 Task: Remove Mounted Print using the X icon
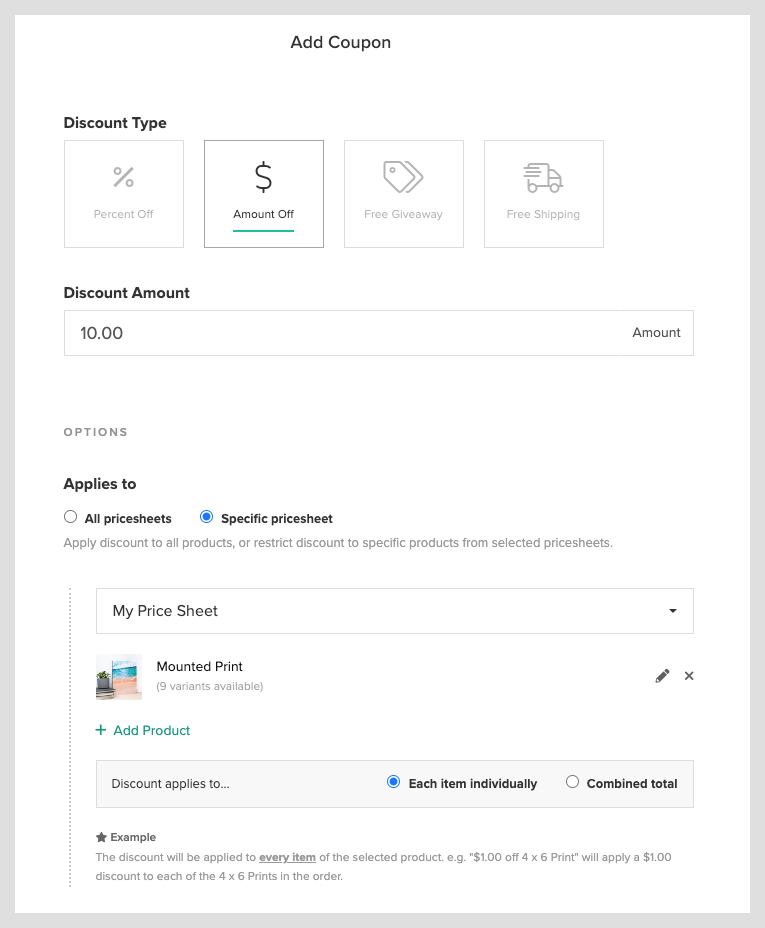pos(689,676)
